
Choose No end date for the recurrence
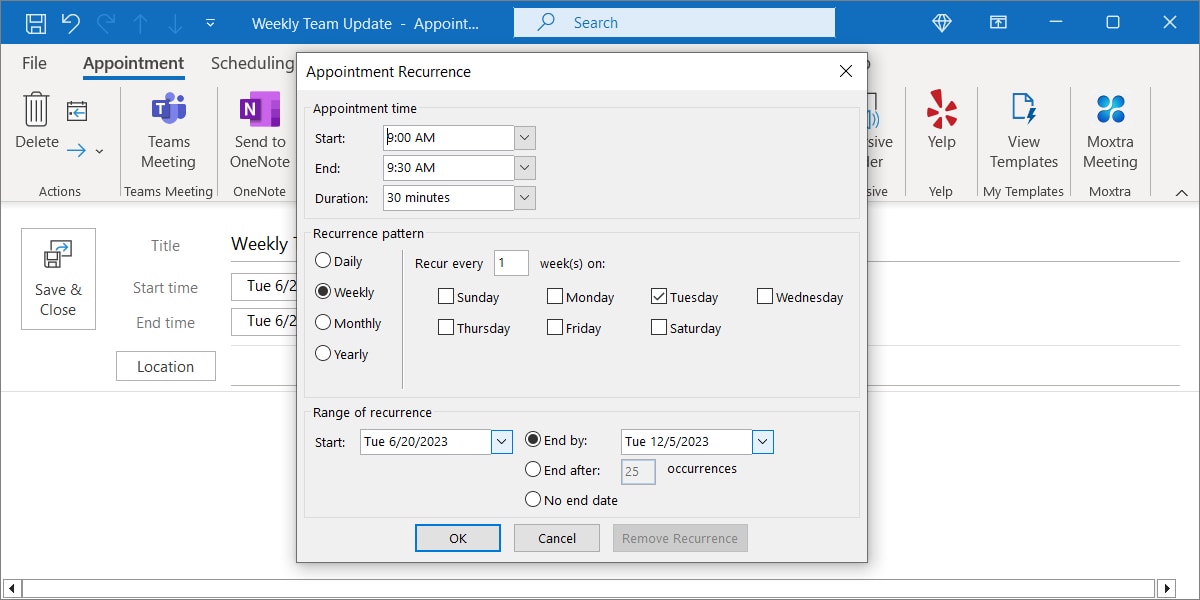pyautogui.click(x=533, y=499)
